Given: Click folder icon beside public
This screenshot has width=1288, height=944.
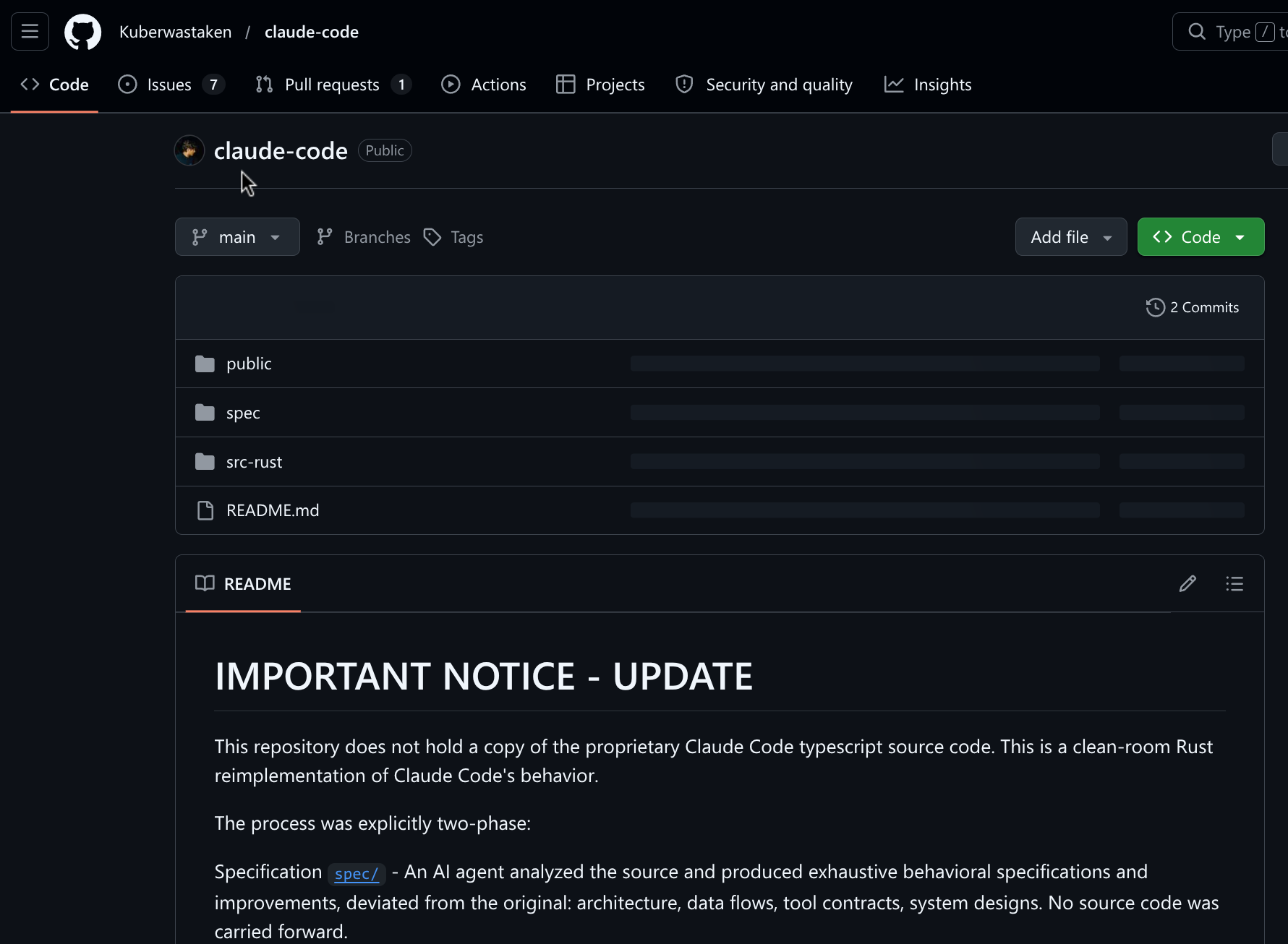Looking at the screenshot, I should click(x=205, y=364).
